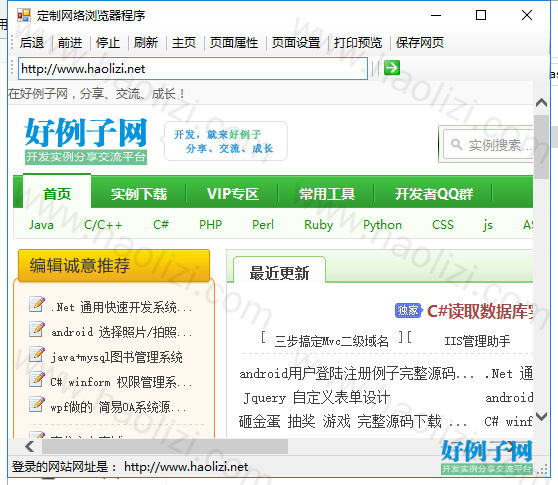Click pencil icon beside C# winform 权限管理系
The image size is (558, 485).
[x=37, y=379]
